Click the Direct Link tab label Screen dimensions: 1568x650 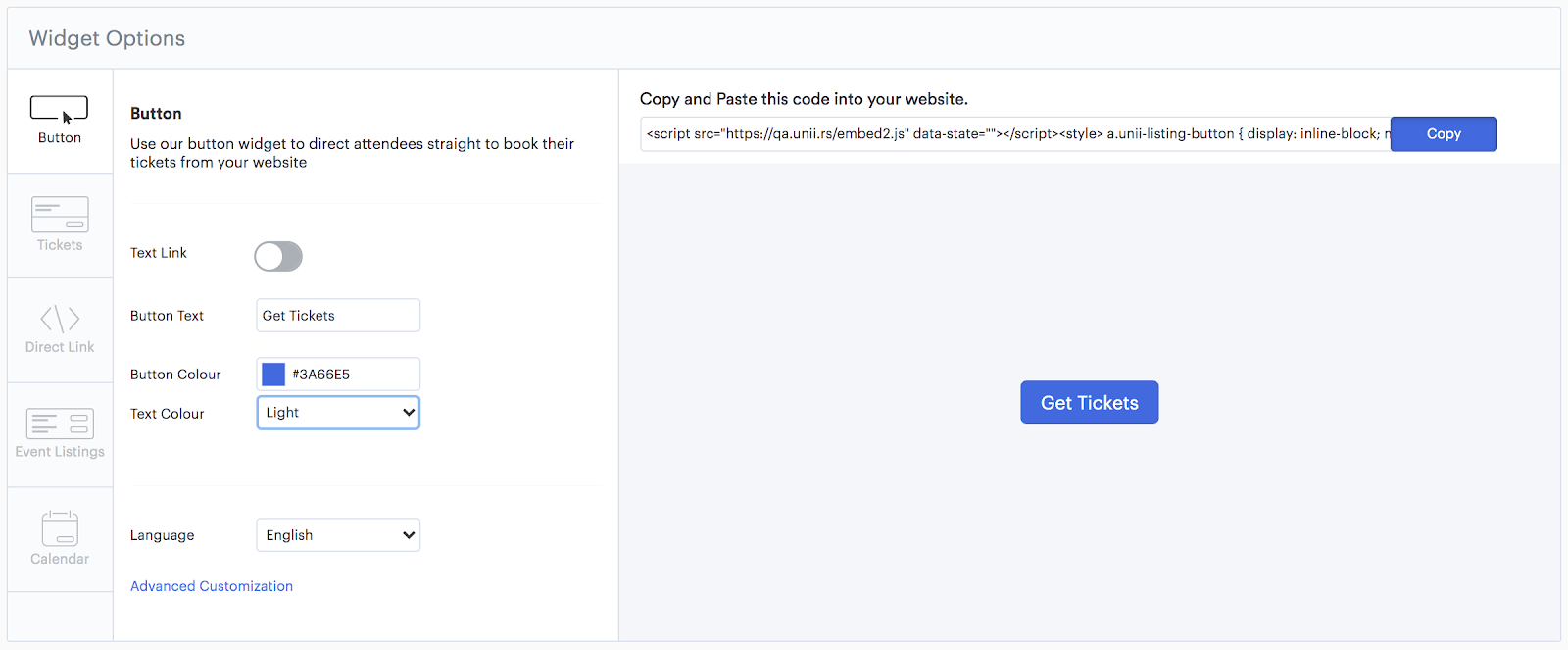tap(60, 347)
